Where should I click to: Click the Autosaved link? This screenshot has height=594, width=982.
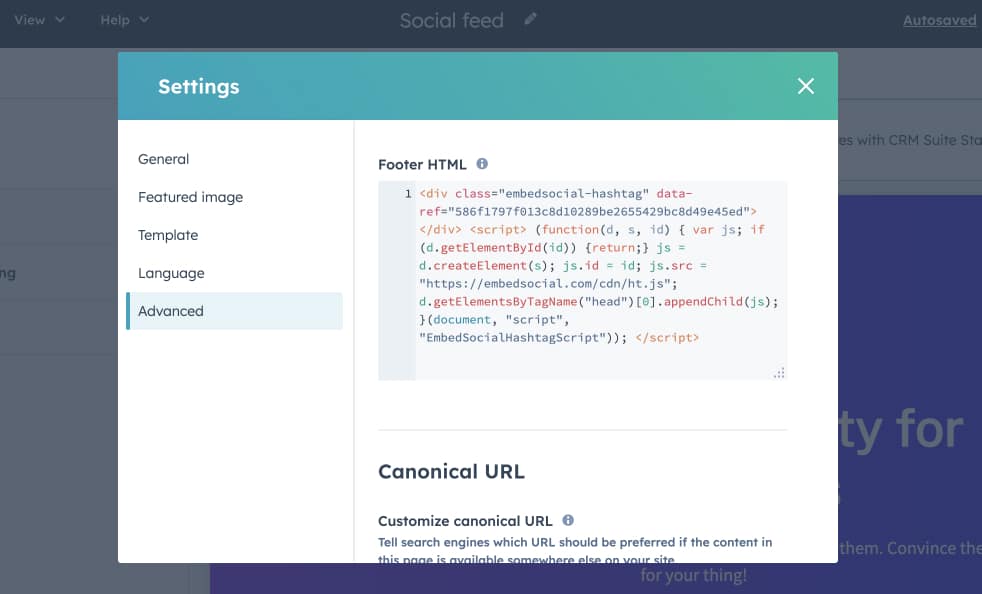pos(939,21)
